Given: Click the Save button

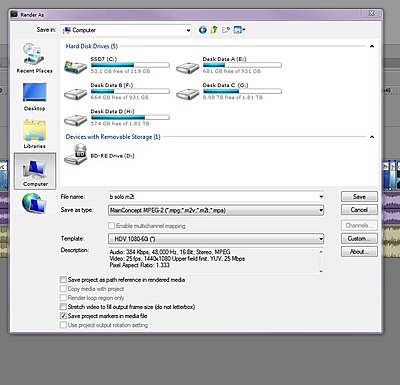Looking at the screenshot, I should point(359,197).
